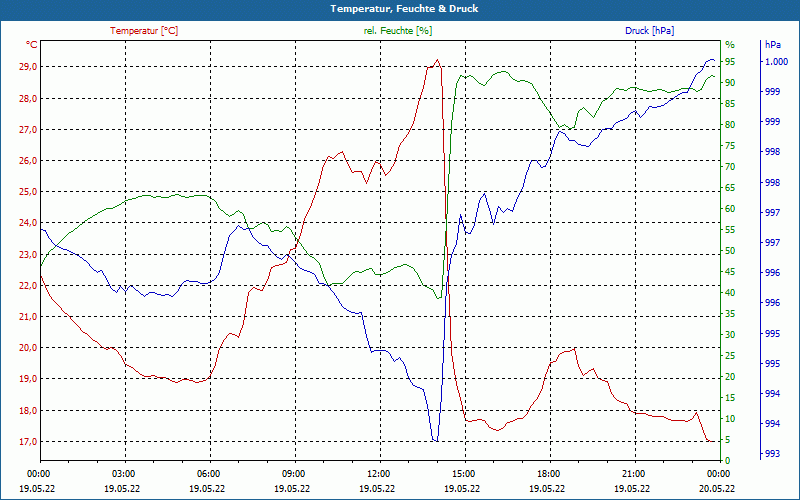Click the 19.05.22 date under 12:00
The width and height of the screenshot is (800, 500).
(377, 489)
